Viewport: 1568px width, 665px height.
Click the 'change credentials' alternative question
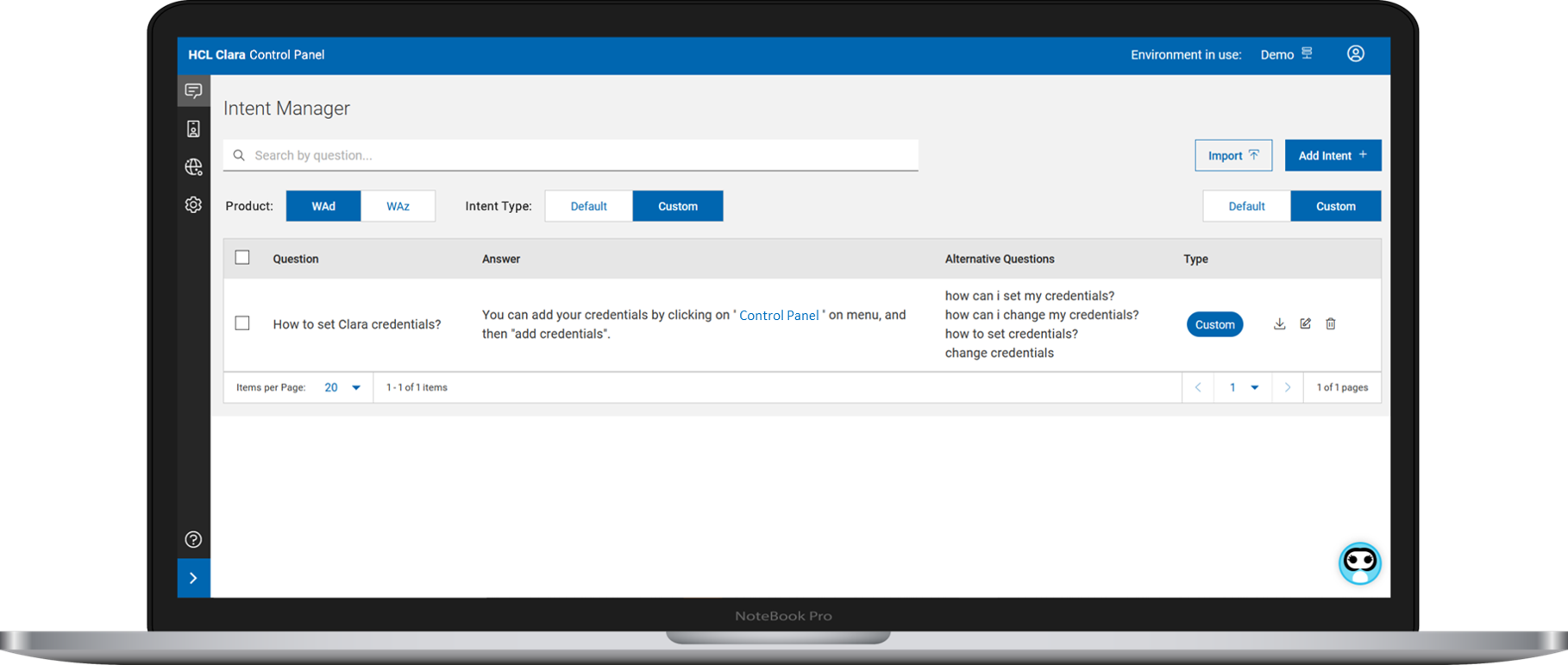click(x=1000, y=353)
